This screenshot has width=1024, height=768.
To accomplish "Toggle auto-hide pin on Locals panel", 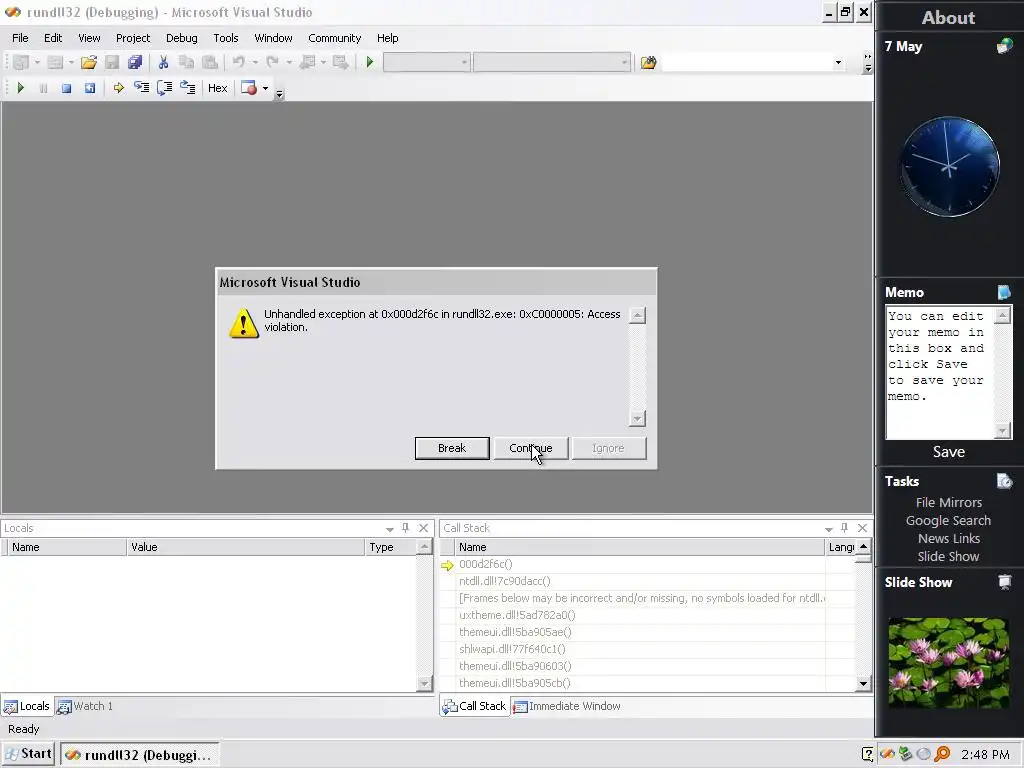I will [x=406, y=528].
